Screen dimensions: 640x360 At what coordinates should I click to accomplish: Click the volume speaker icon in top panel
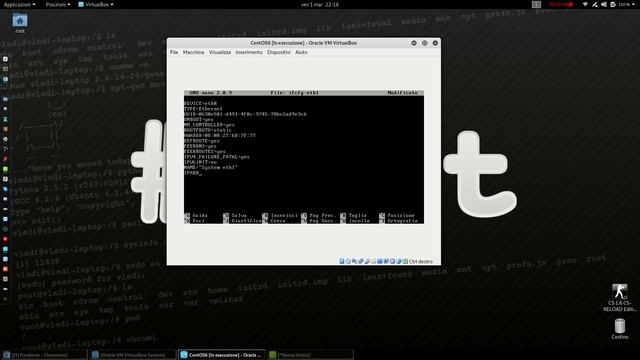(604, 4)
